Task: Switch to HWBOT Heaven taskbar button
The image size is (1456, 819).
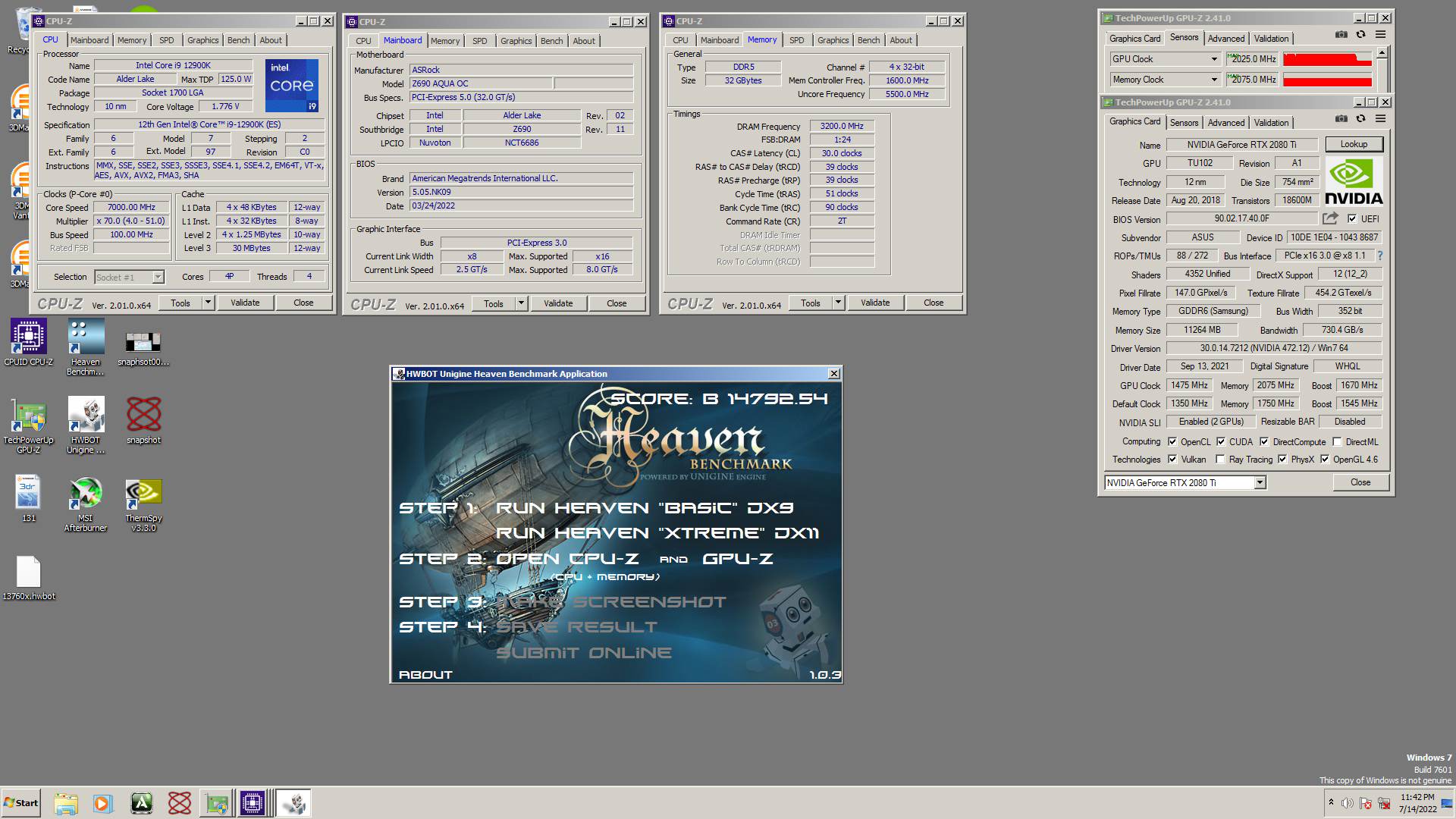Action: 293,803
